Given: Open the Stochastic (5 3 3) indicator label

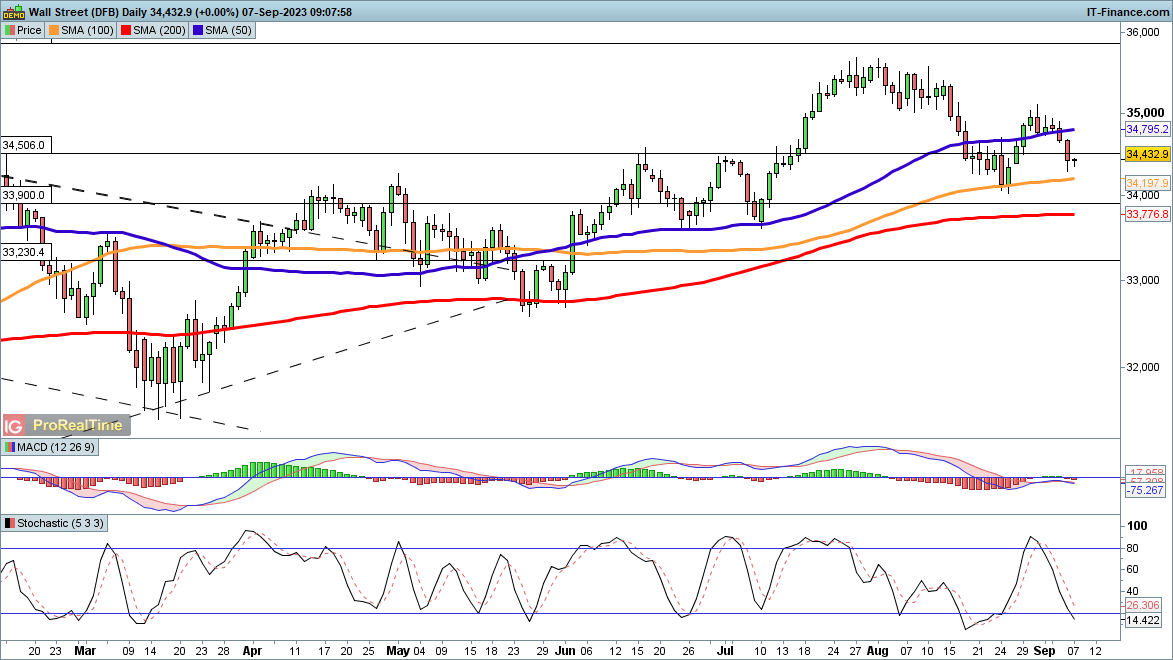Looking at the screenshot, I should coord(60,523).
